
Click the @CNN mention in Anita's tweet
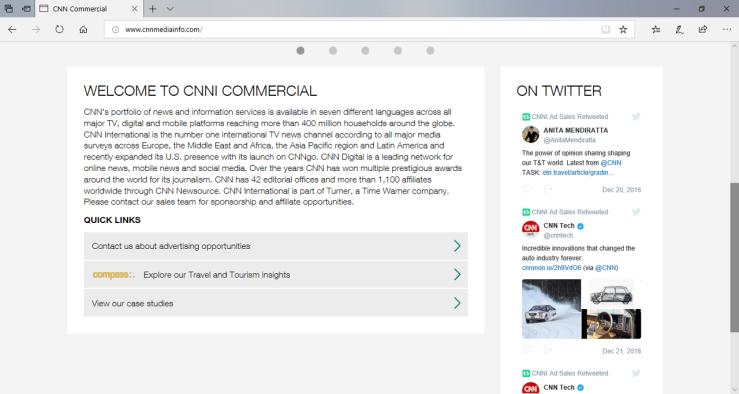coord(611,163)
